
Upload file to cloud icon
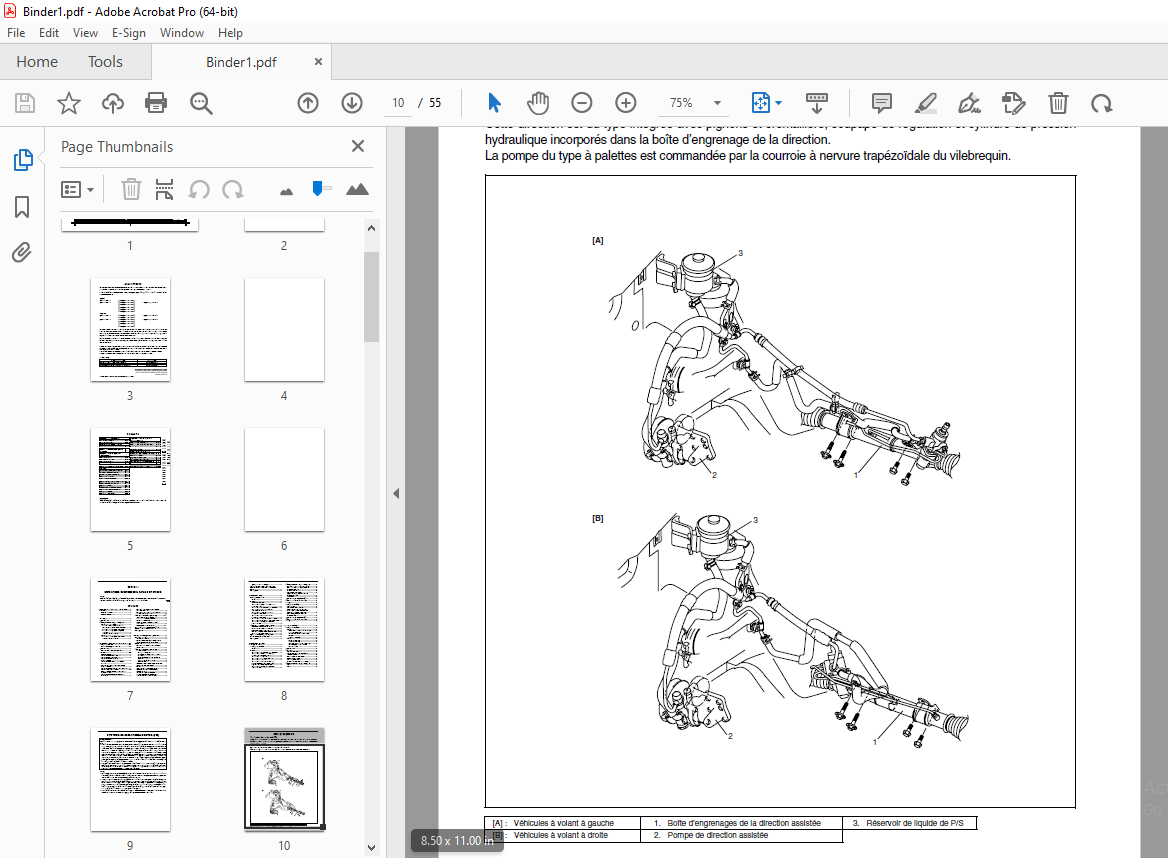click(x=112, y=103)
